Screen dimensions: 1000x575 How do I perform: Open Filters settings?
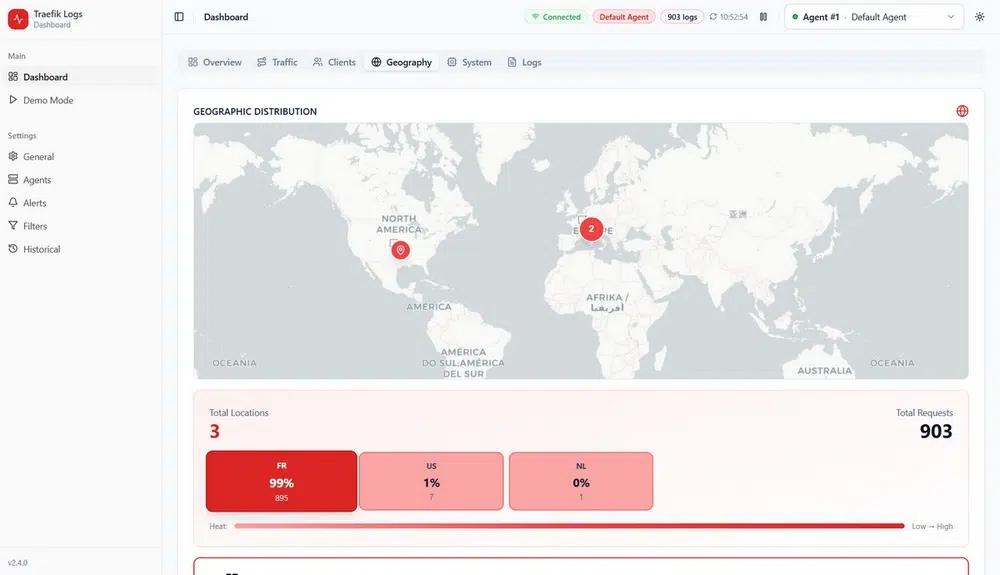click(80, 226)
